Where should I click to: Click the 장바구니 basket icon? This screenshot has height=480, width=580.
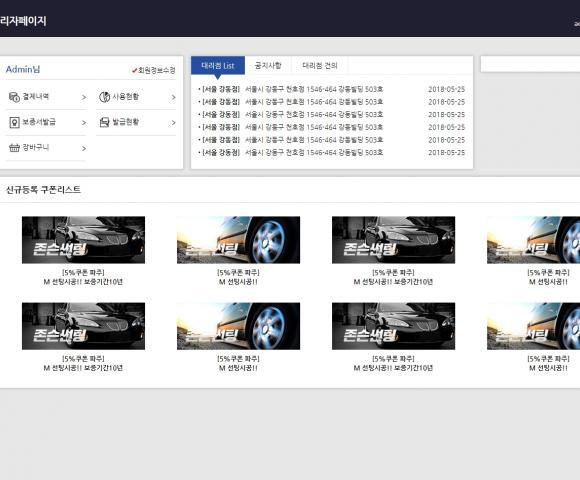(14, 148)
